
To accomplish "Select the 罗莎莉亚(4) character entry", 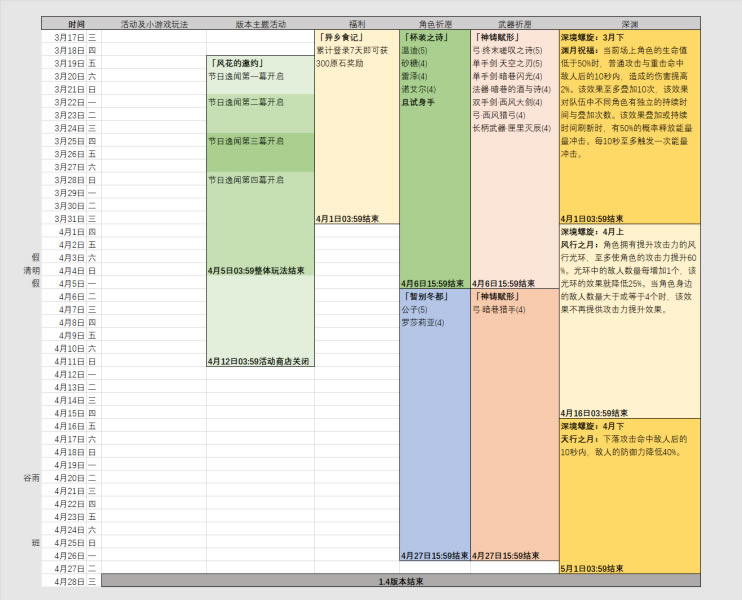I will pyautogui.click(x=422, y=322).
